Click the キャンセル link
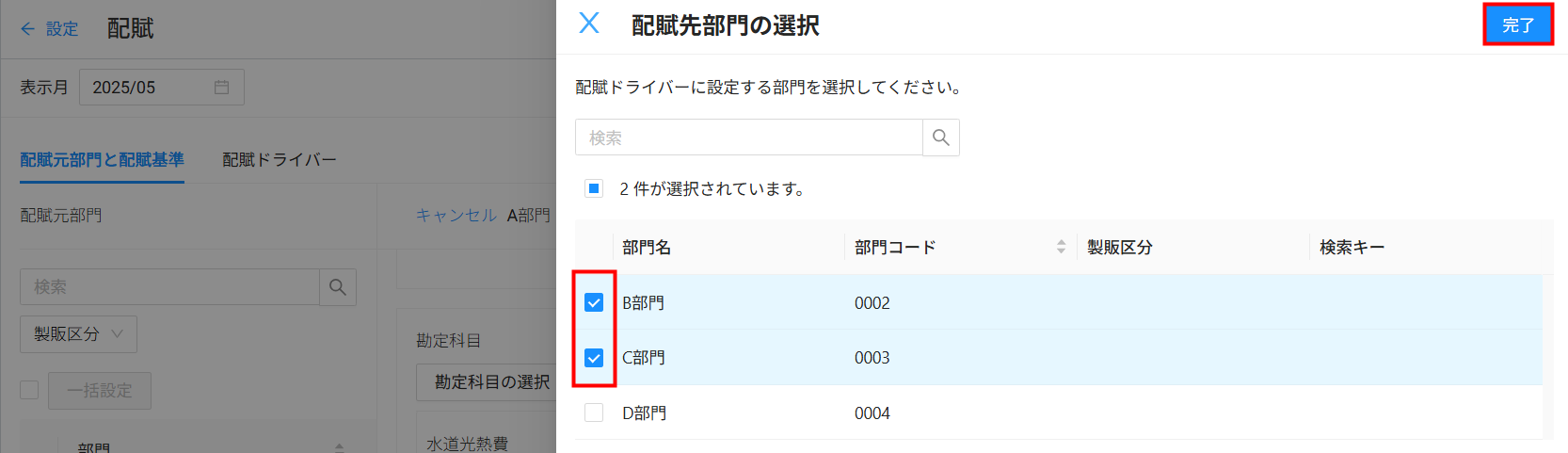 click(456, 216)
